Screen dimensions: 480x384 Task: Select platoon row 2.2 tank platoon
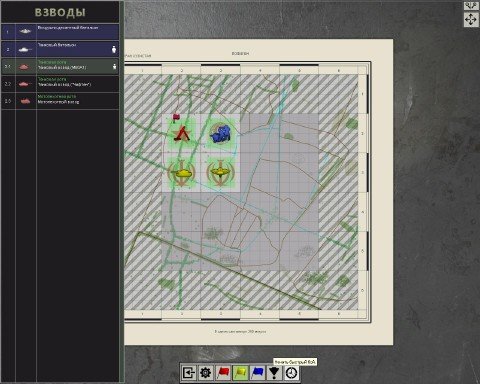(60, 84)
